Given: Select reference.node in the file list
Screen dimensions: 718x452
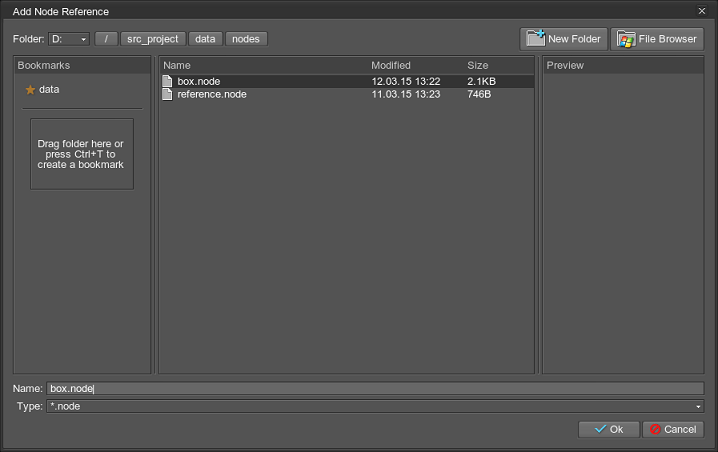Looking at the screenshot, I should (212, 94).
